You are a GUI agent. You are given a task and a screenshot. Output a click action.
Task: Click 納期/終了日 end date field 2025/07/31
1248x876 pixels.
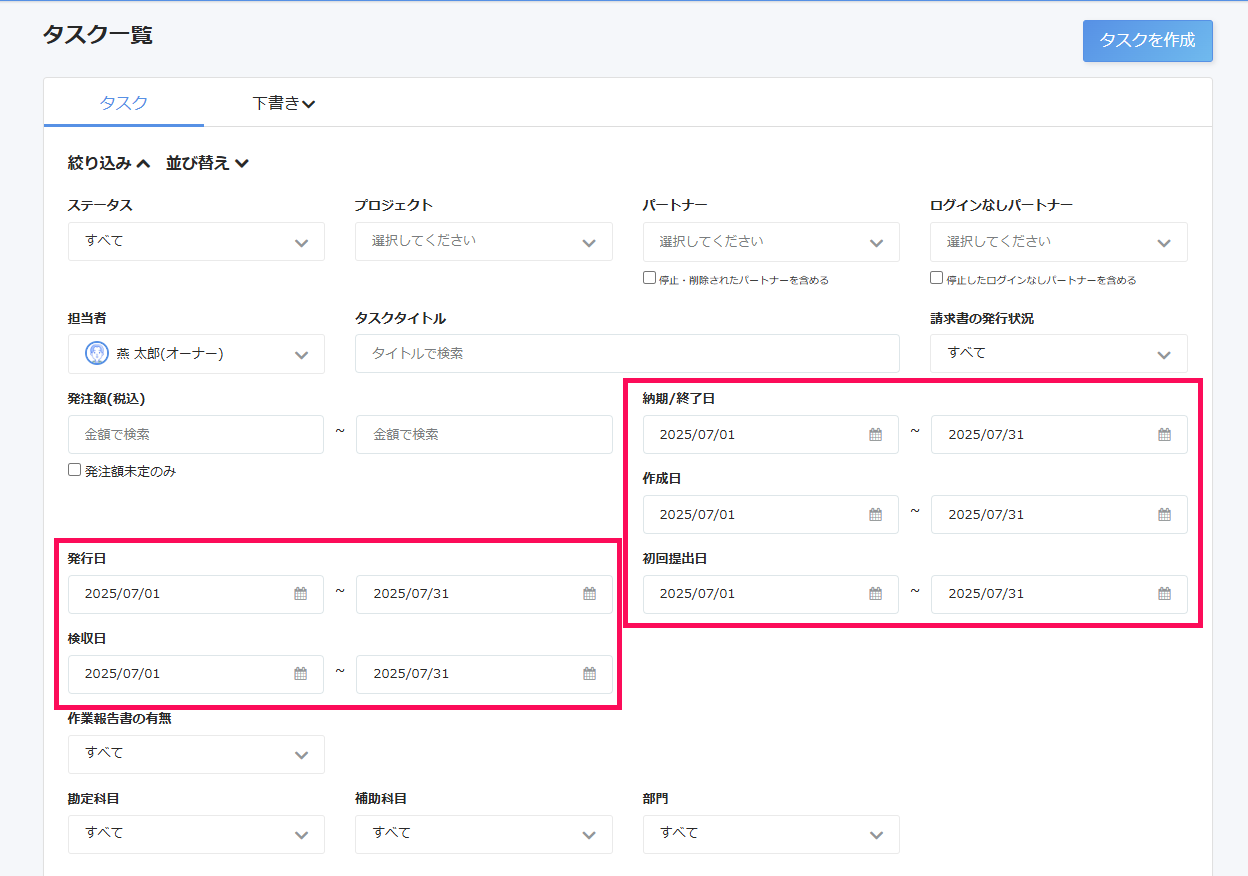tap(1059, 435)
